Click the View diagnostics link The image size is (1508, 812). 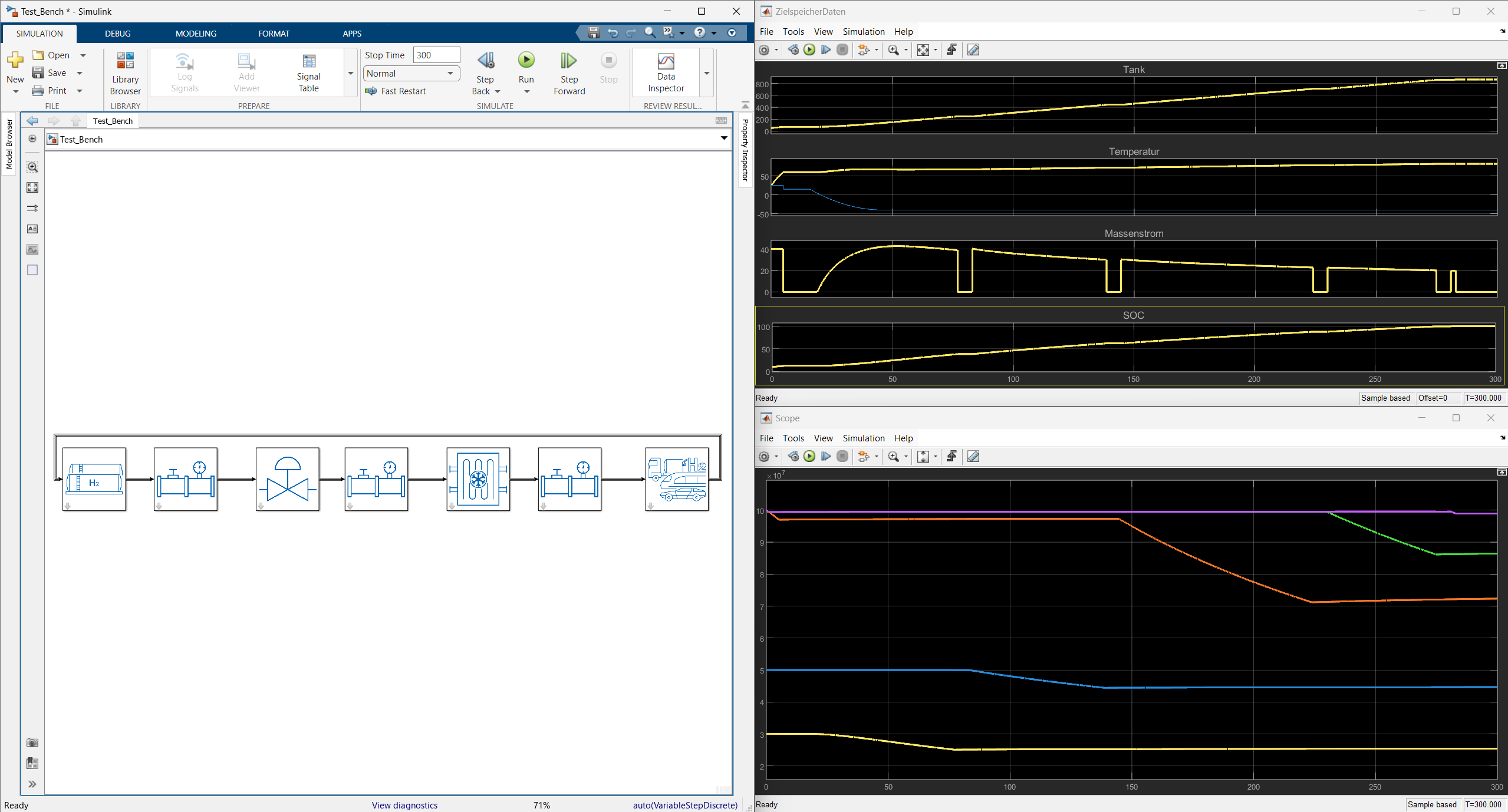point(404,805)
